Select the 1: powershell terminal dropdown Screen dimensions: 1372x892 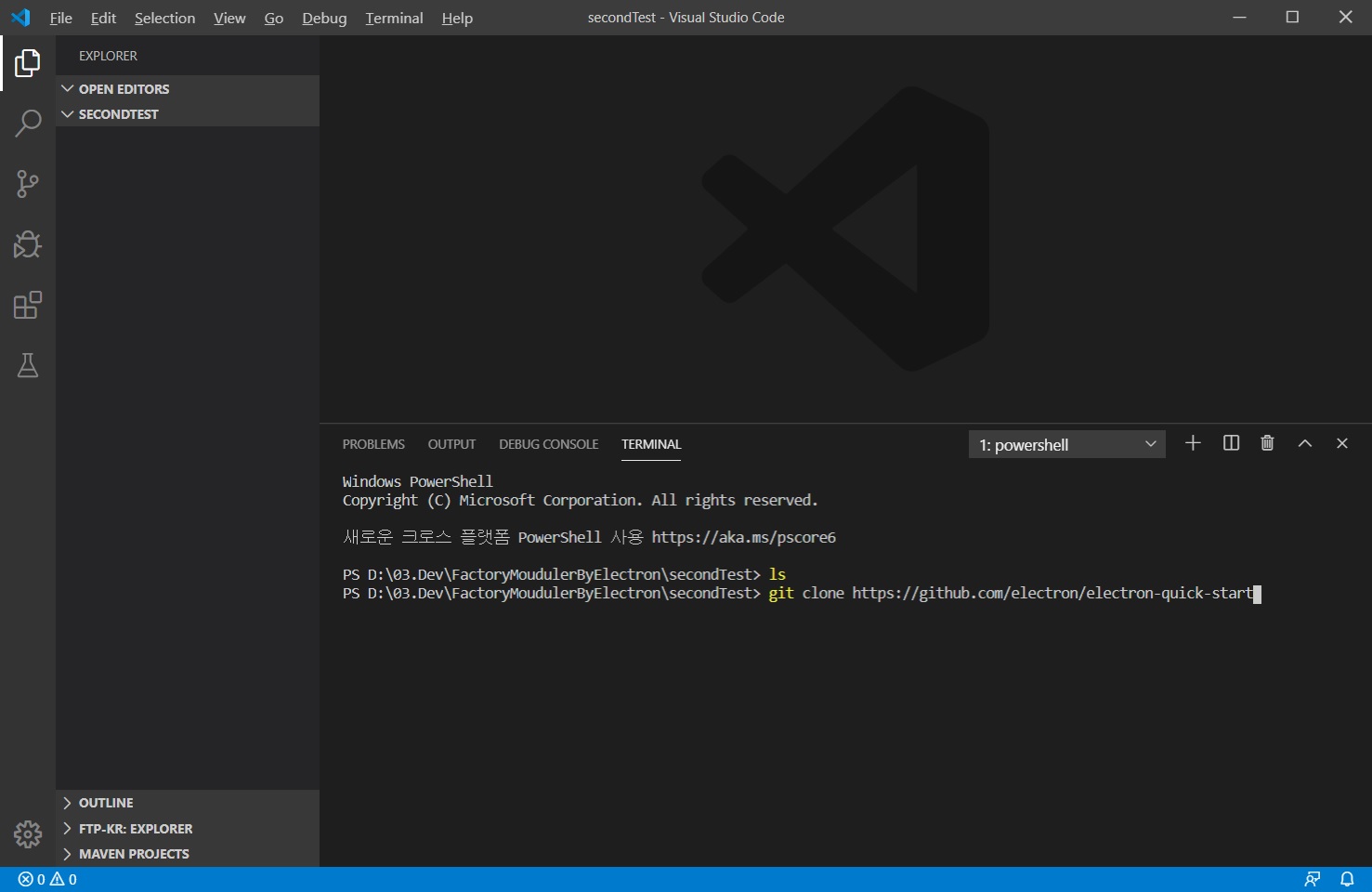click(1066, 444)
